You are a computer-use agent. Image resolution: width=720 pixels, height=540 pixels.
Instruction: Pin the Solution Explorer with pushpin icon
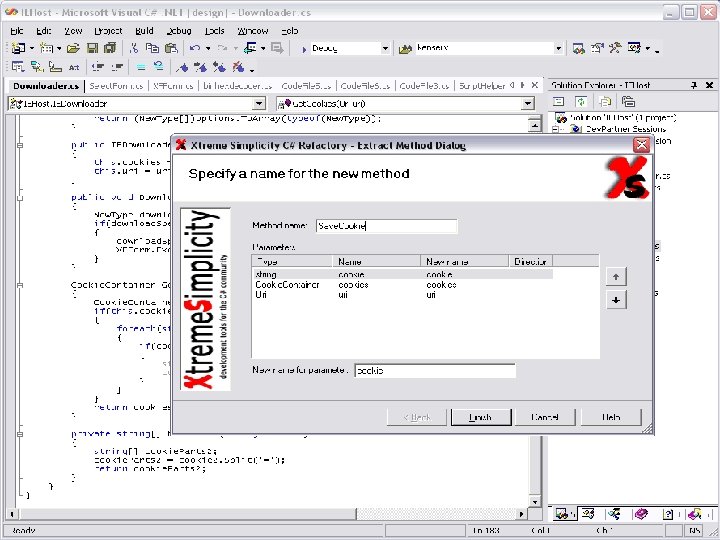point(694,85)
